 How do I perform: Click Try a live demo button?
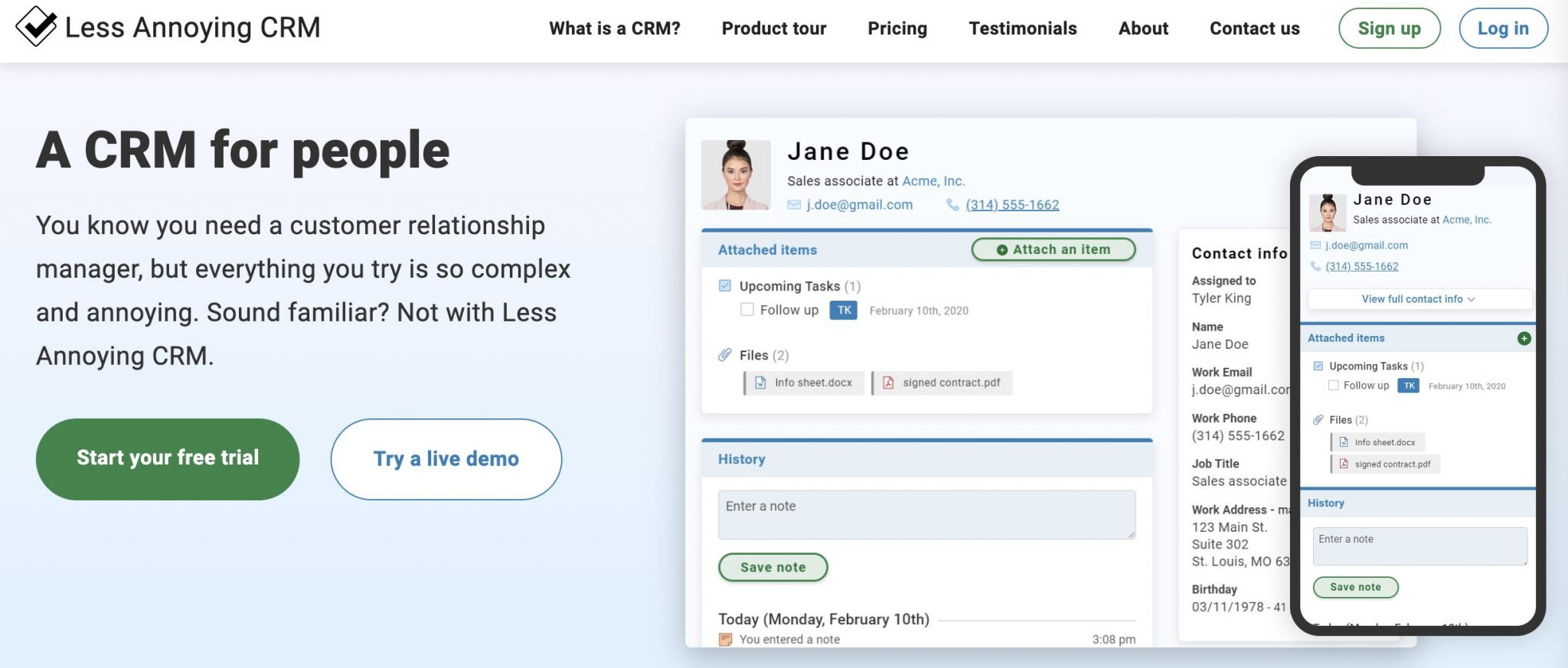tap(446, 459)
